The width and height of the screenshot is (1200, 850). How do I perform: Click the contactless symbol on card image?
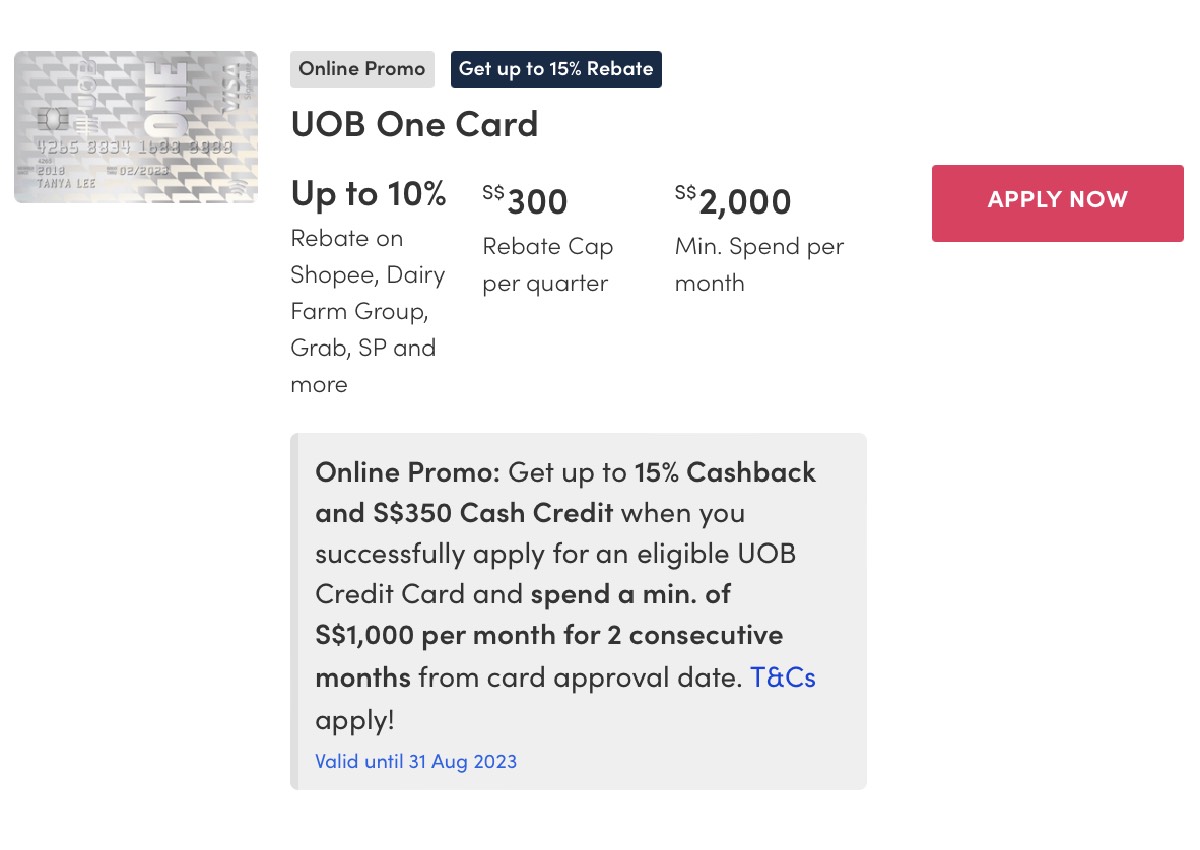click(235, 186)
